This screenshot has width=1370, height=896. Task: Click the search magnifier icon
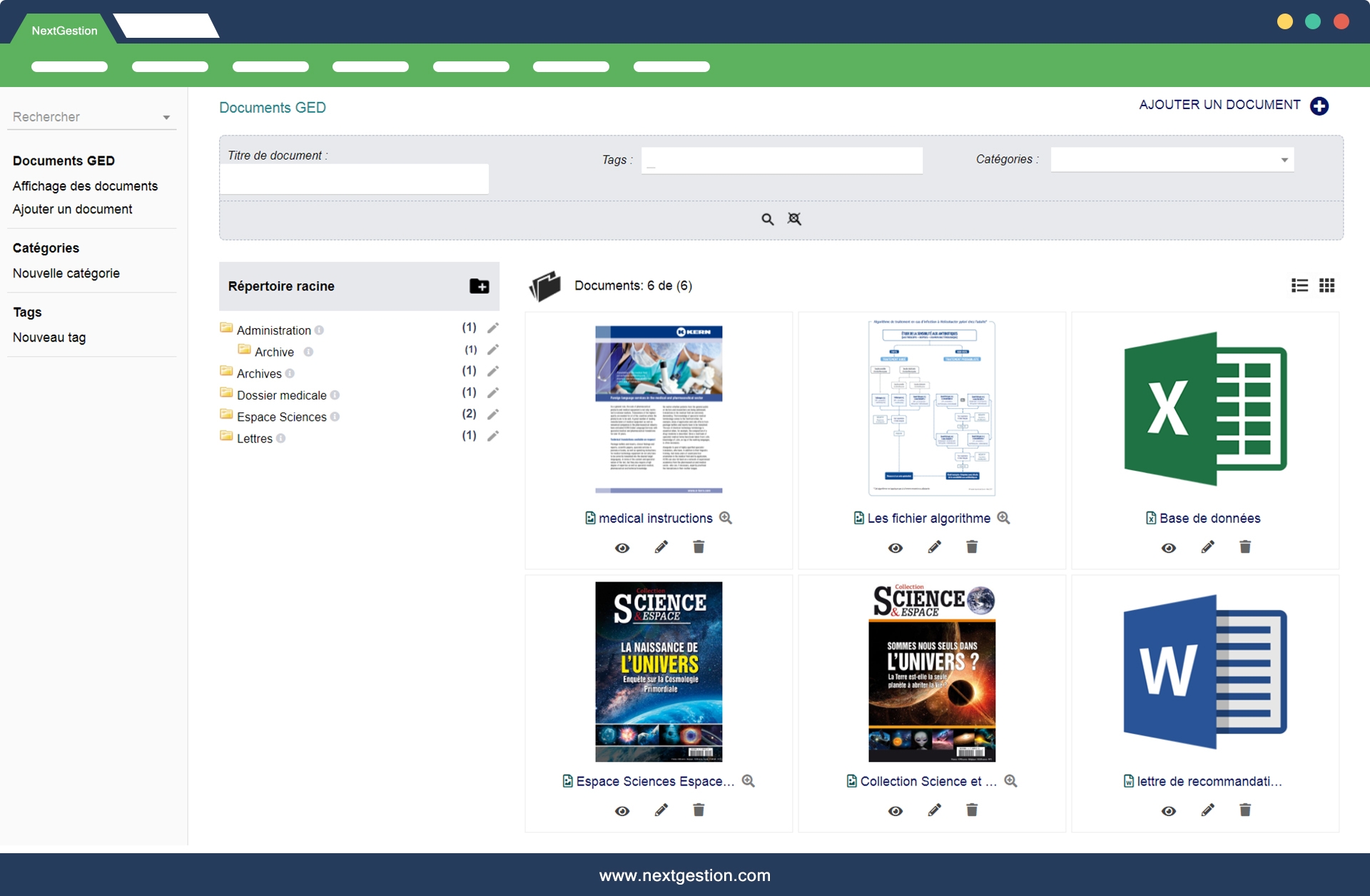click(767, 219)
